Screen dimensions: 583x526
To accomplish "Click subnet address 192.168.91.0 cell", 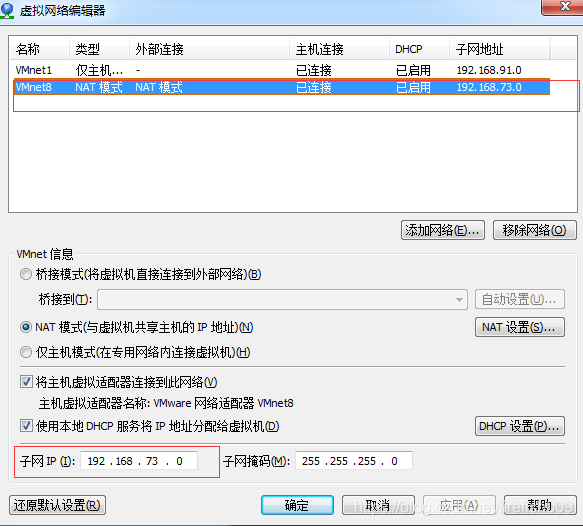I will pyautogui.click(x=489, y=70).
